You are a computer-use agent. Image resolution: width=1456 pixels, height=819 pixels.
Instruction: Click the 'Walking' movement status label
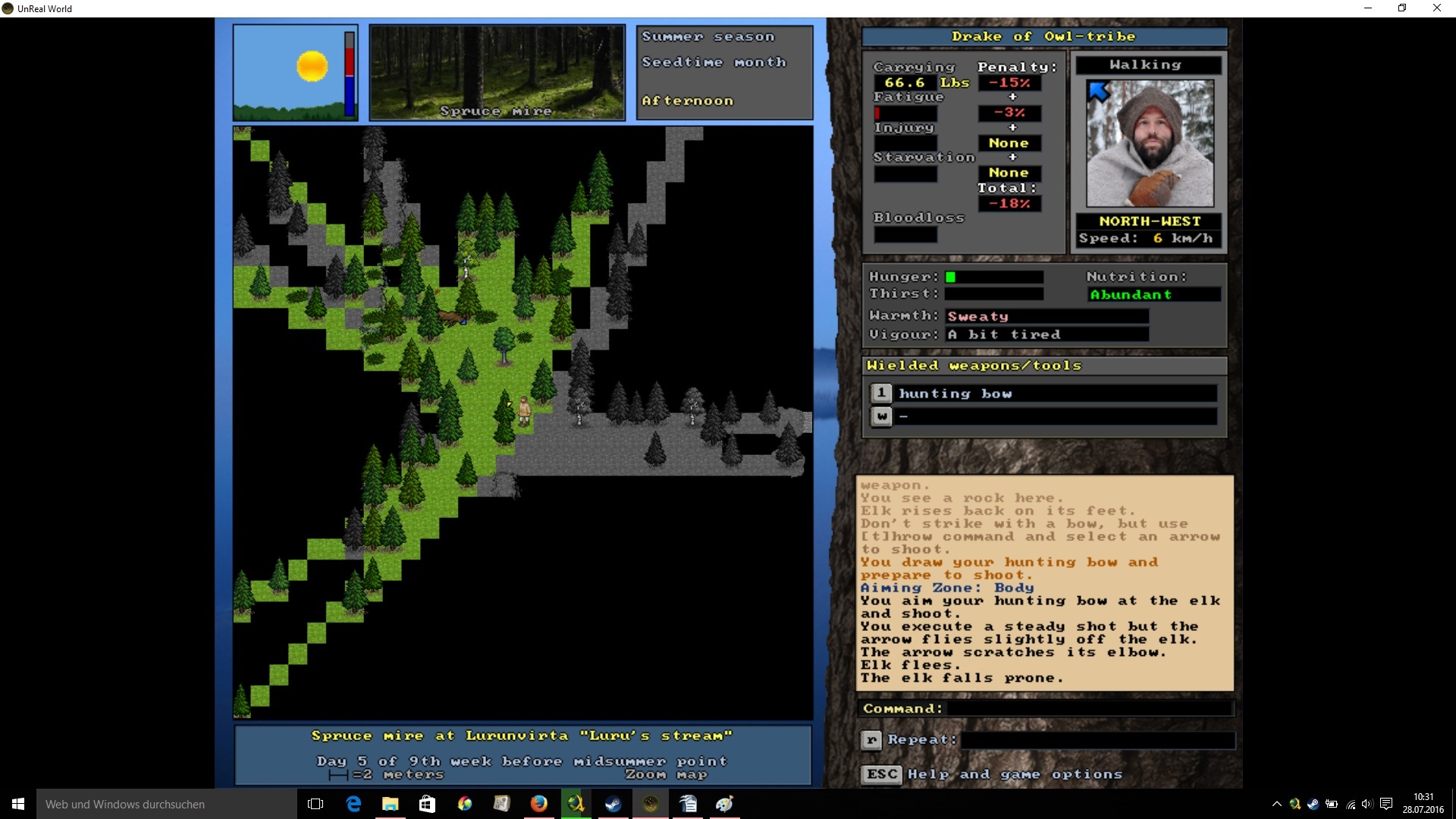(1145, 65)
